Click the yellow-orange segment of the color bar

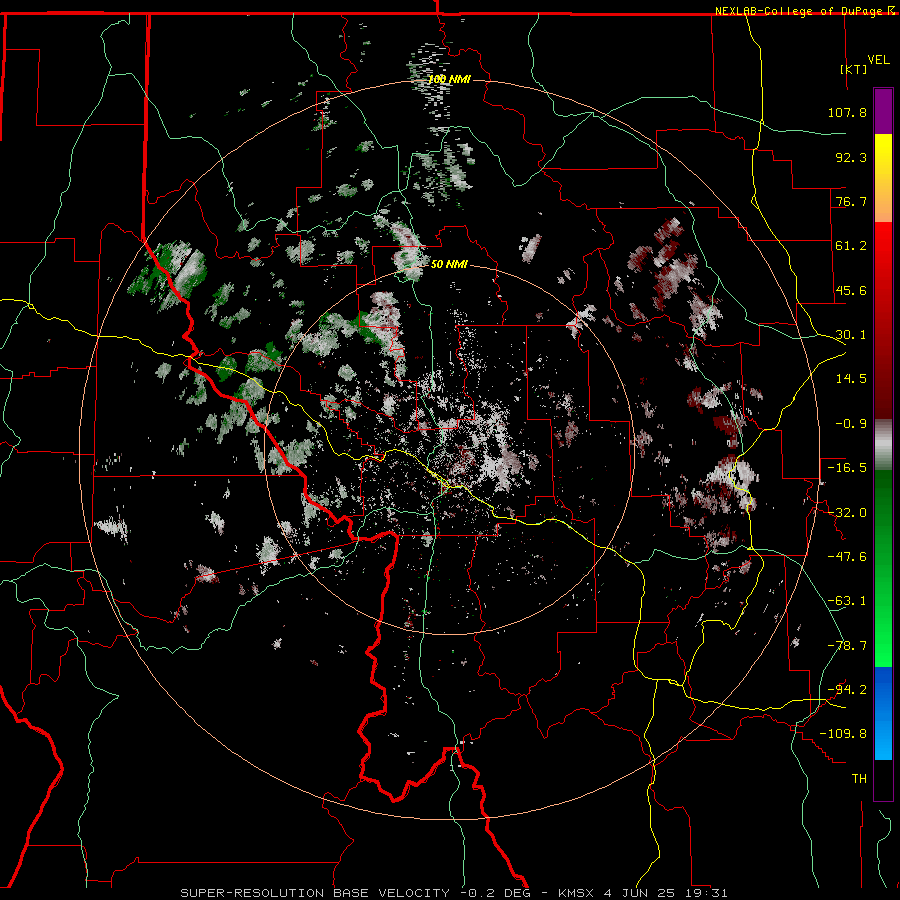point(883,178)
